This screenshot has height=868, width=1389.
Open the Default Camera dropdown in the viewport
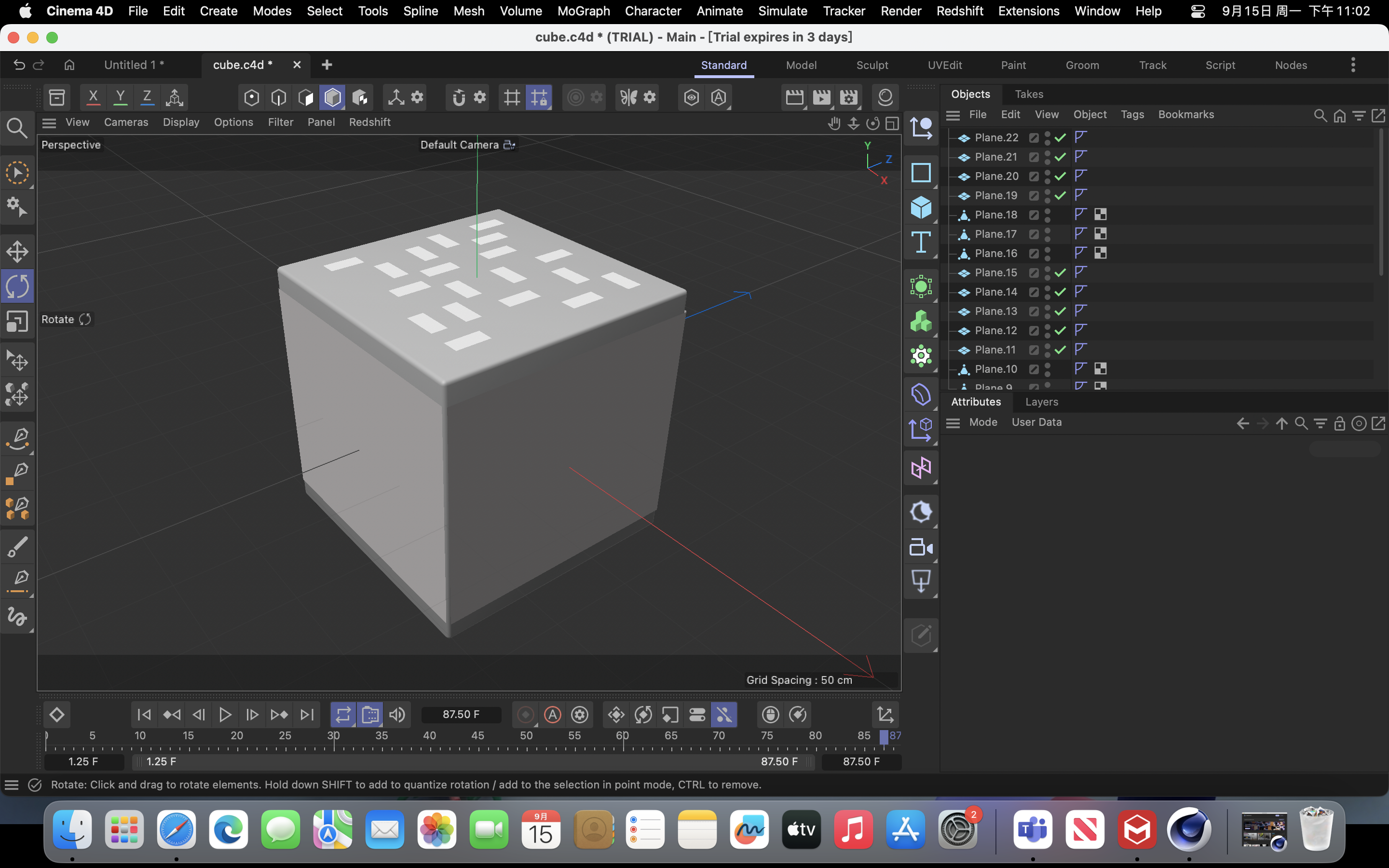coord(467,145)
